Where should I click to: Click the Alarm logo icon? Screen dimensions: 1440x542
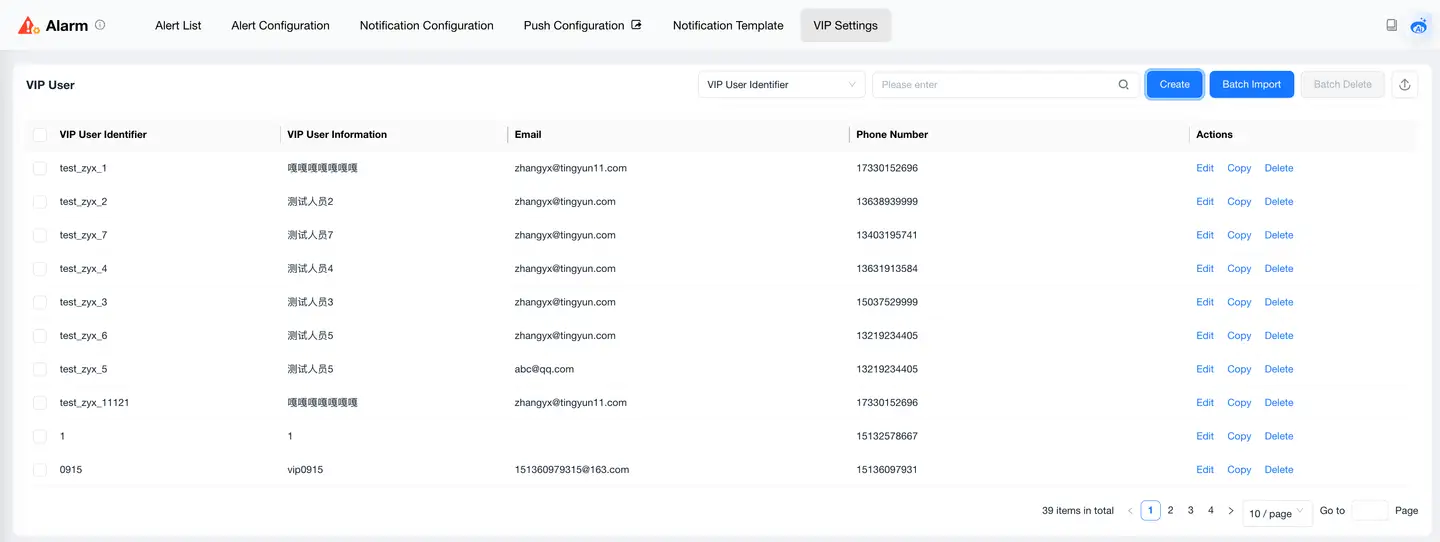pyautogui.click(x=29, y=26)
